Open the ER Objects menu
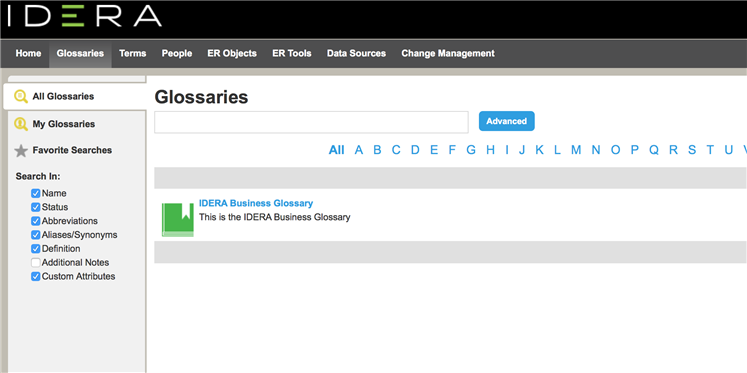The width and height of the screenshot is (747, 373). tap(232, 53)
